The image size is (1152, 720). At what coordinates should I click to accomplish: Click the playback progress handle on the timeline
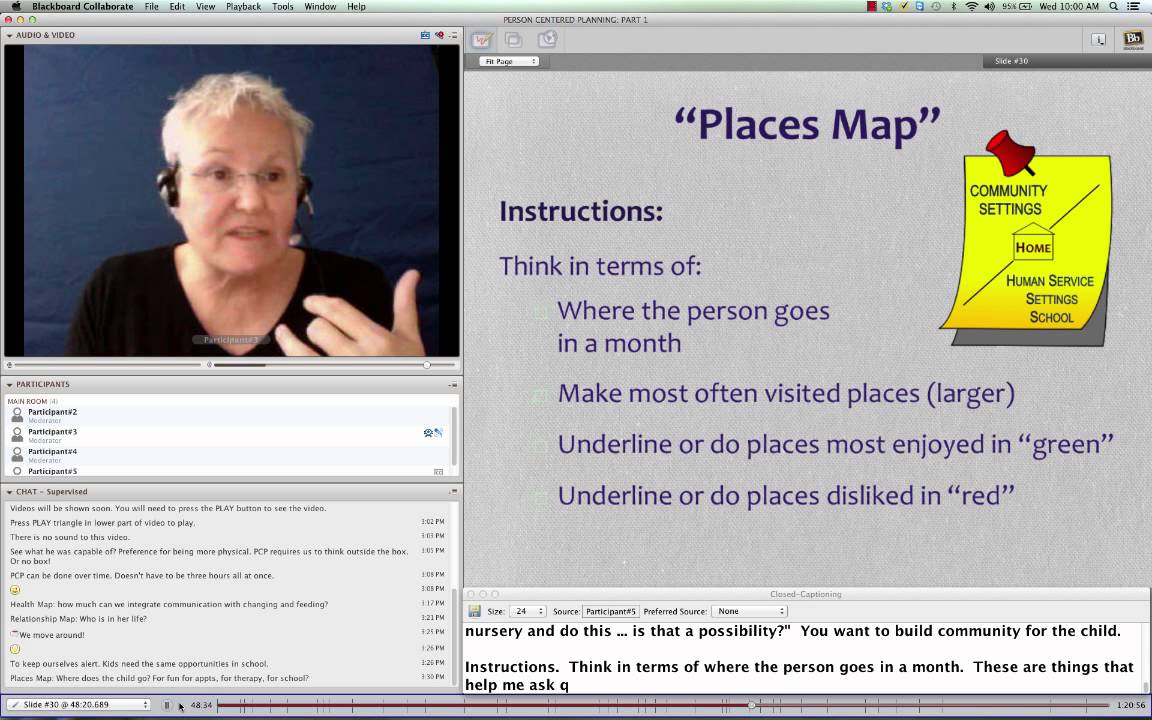coord(752,705)
